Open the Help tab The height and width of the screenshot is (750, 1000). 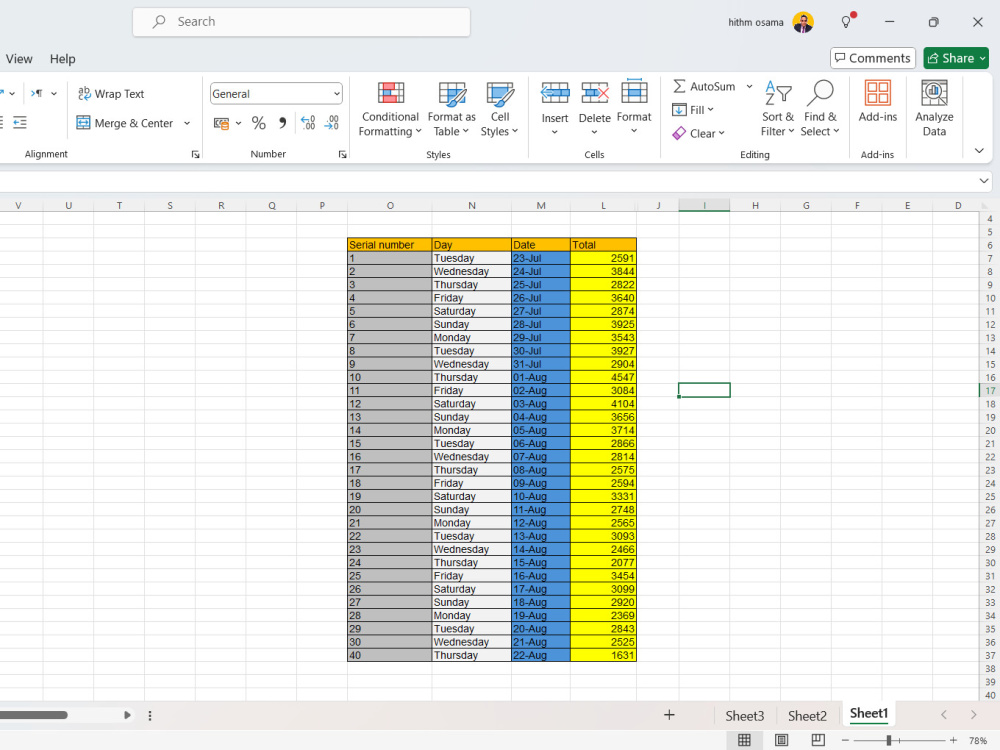(62, 59)
